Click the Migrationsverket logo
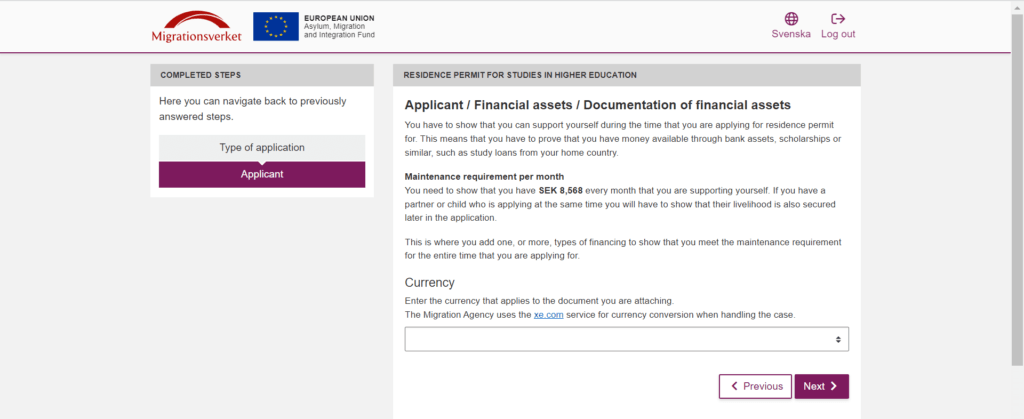 pyautogui.click(x=197, y=27)
